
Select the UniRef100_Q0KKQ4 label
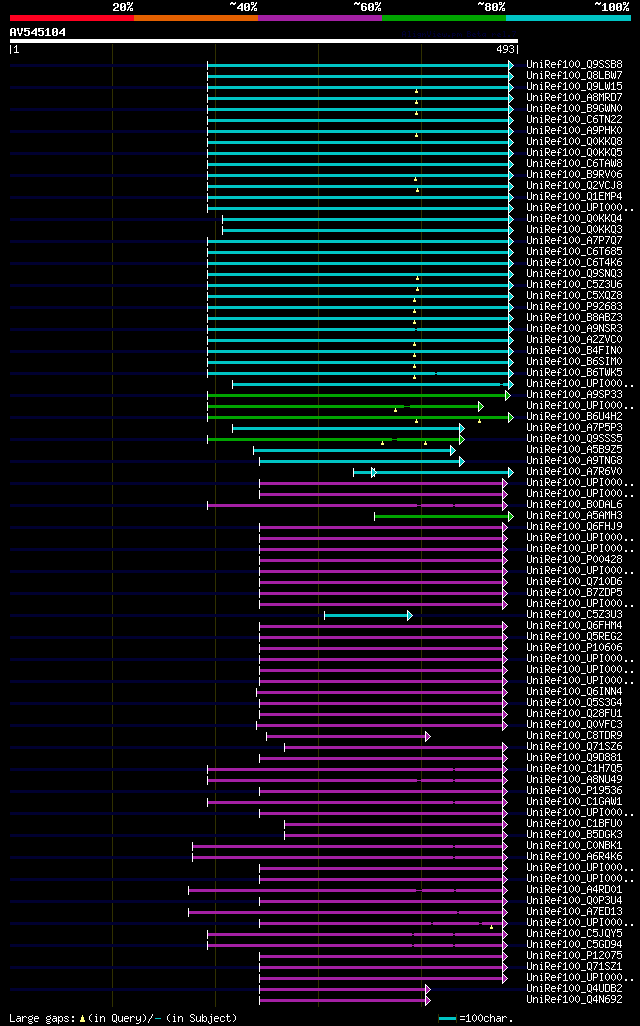[x=575, y=219]
